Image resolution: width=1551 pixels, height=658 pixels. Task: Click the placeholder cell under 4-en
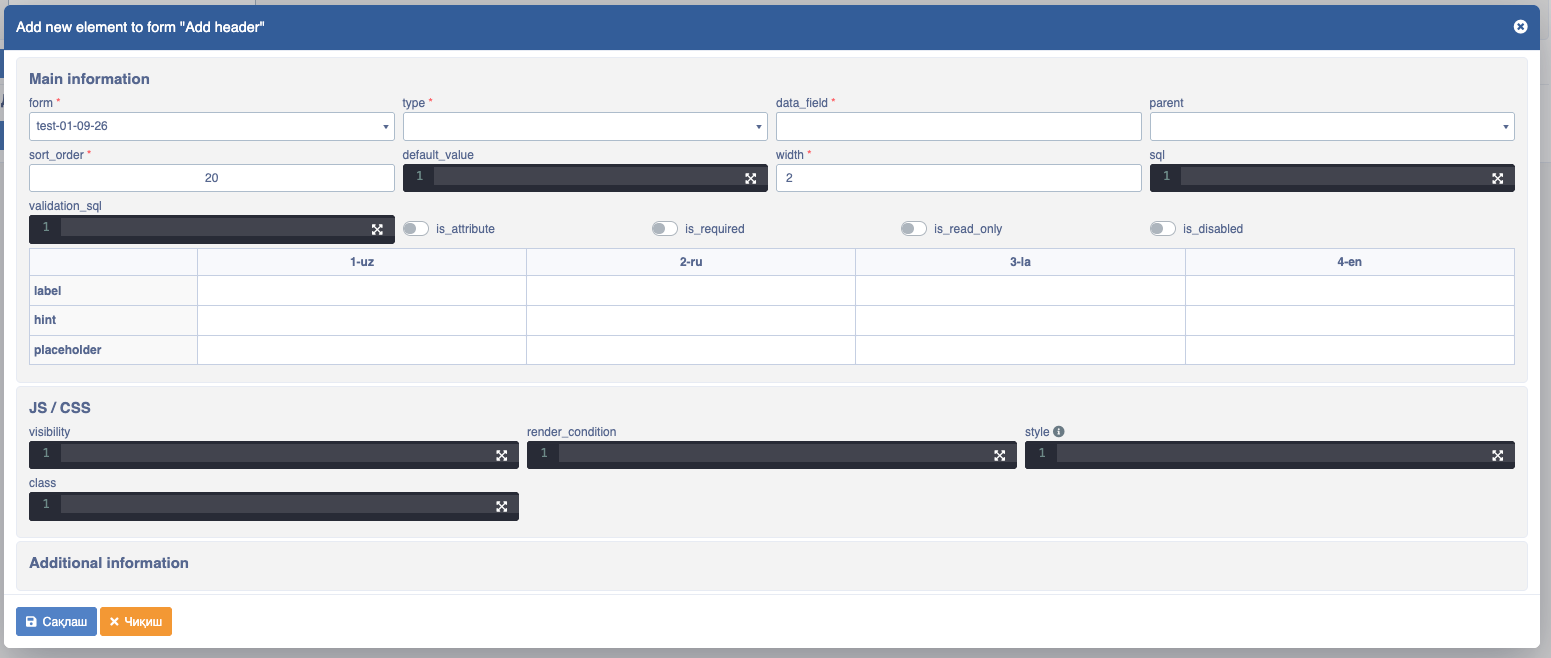click(x=1350, y=350)
